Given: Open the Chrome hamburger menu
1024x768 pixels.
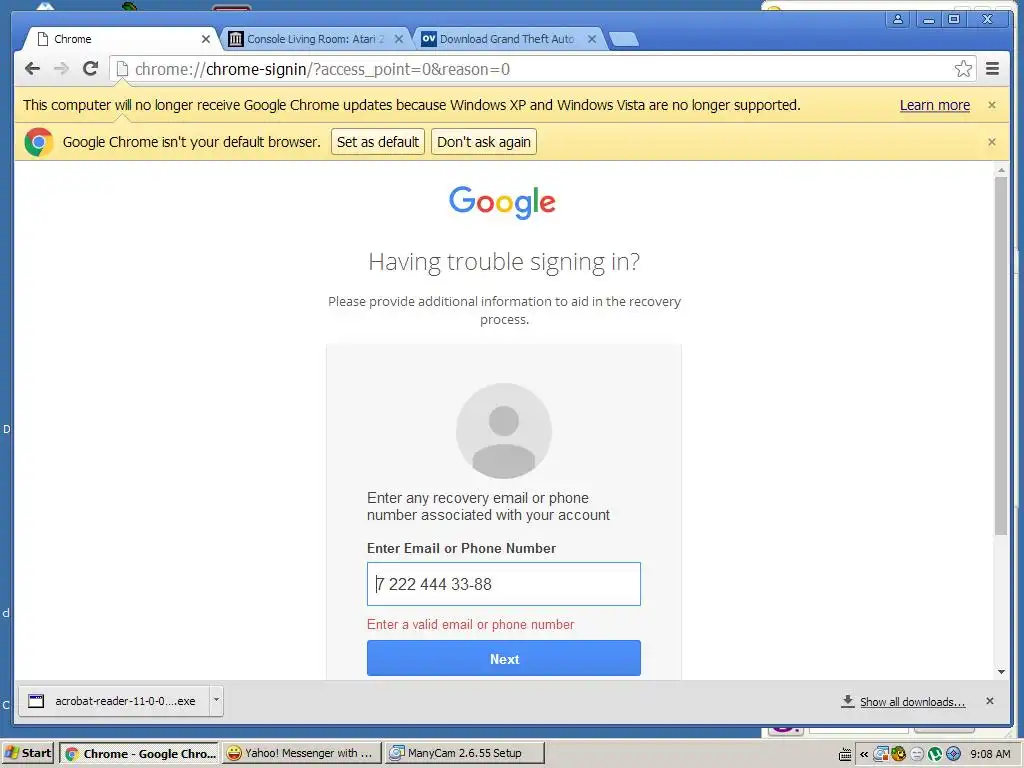Looking at the screenshot, I should [x=992, y=69].
